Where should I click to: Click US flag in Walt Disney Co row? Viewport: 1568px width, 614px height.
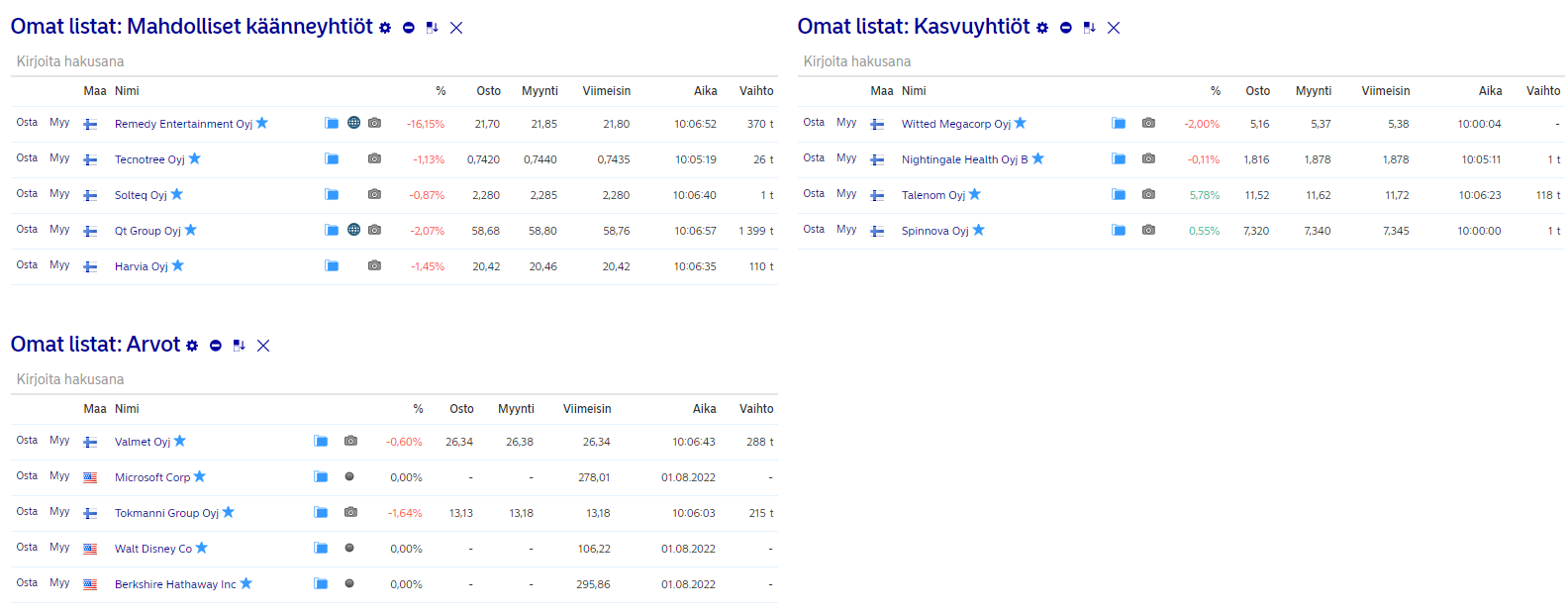coord(90,549)
